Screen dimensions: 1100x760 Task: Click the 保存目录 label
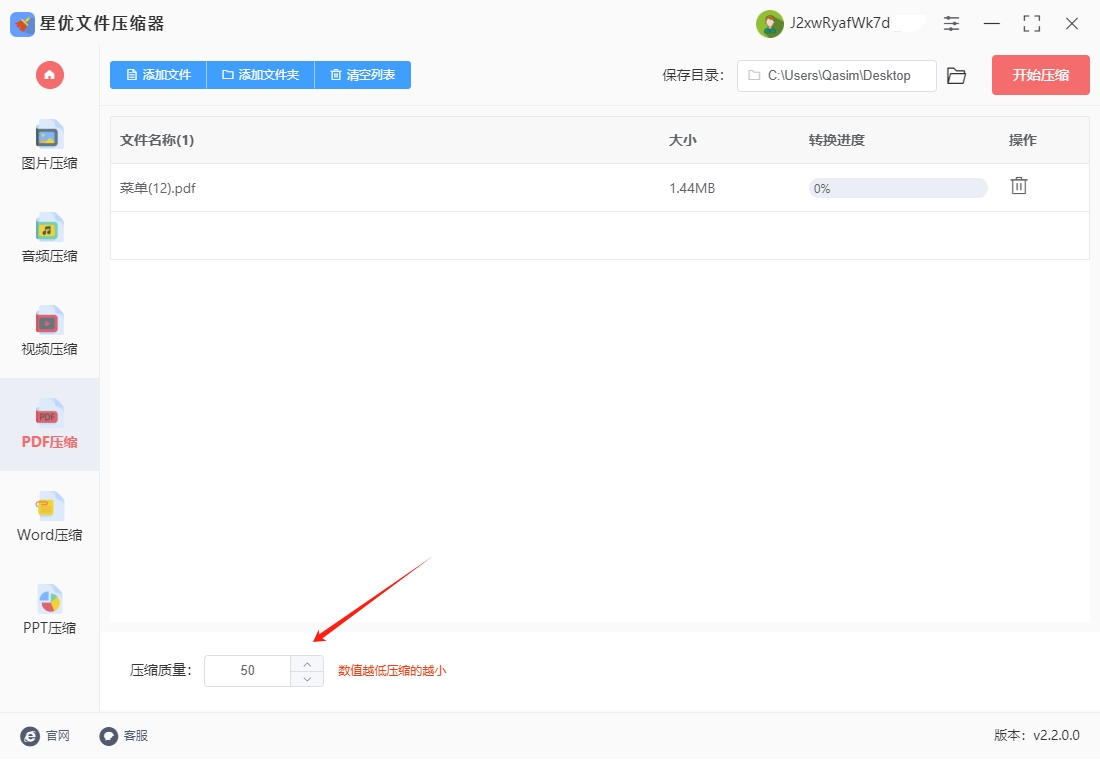[693, 76]
